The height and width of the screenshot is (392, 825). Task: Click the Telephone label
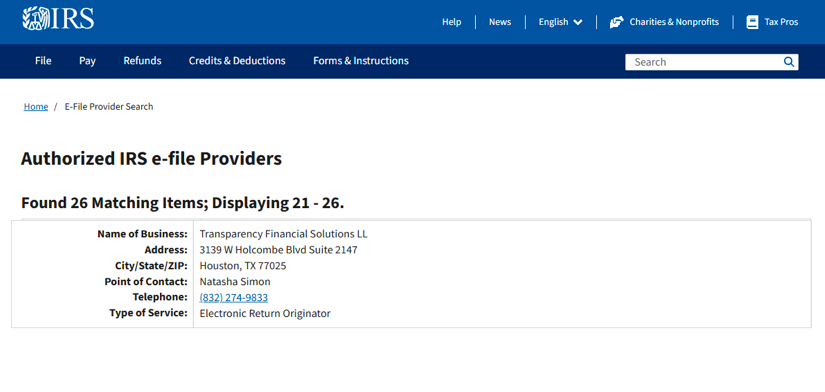pos(160,297)
